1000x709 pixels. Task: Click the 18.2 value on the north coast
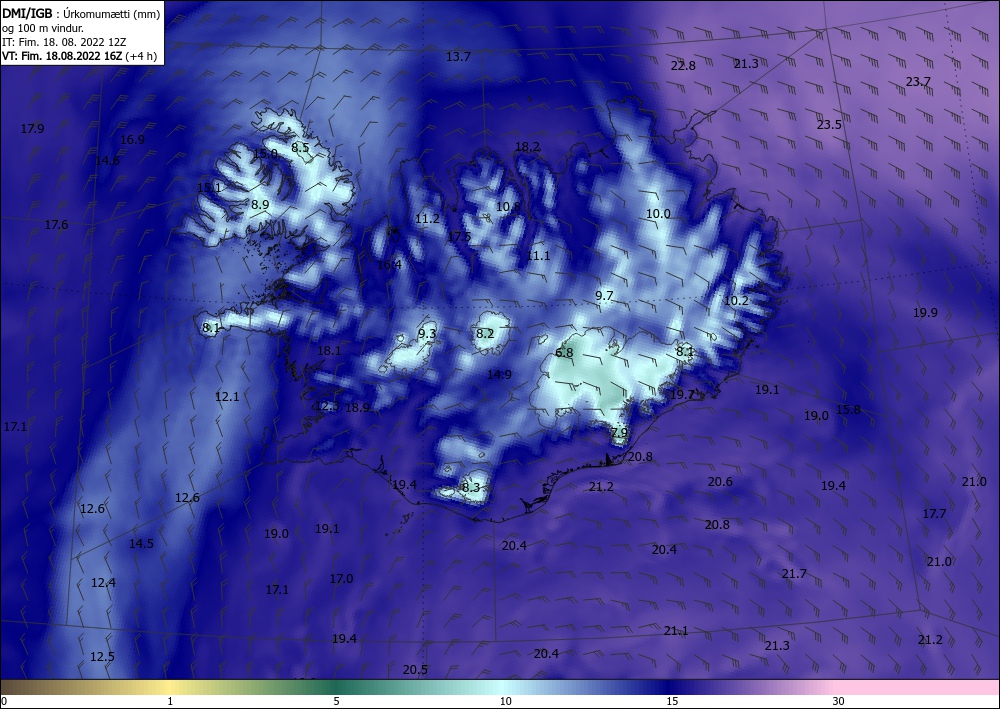coord(527,147)
